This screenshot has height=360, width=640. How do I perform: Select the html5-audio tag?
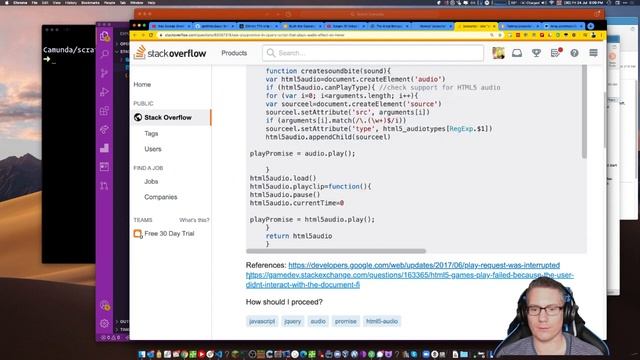[x=382, y=321]
